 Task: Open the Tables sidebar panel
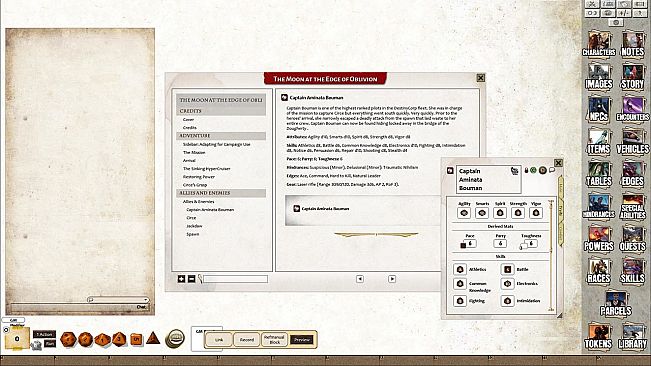pyautogui.click(x=599, y=174)
